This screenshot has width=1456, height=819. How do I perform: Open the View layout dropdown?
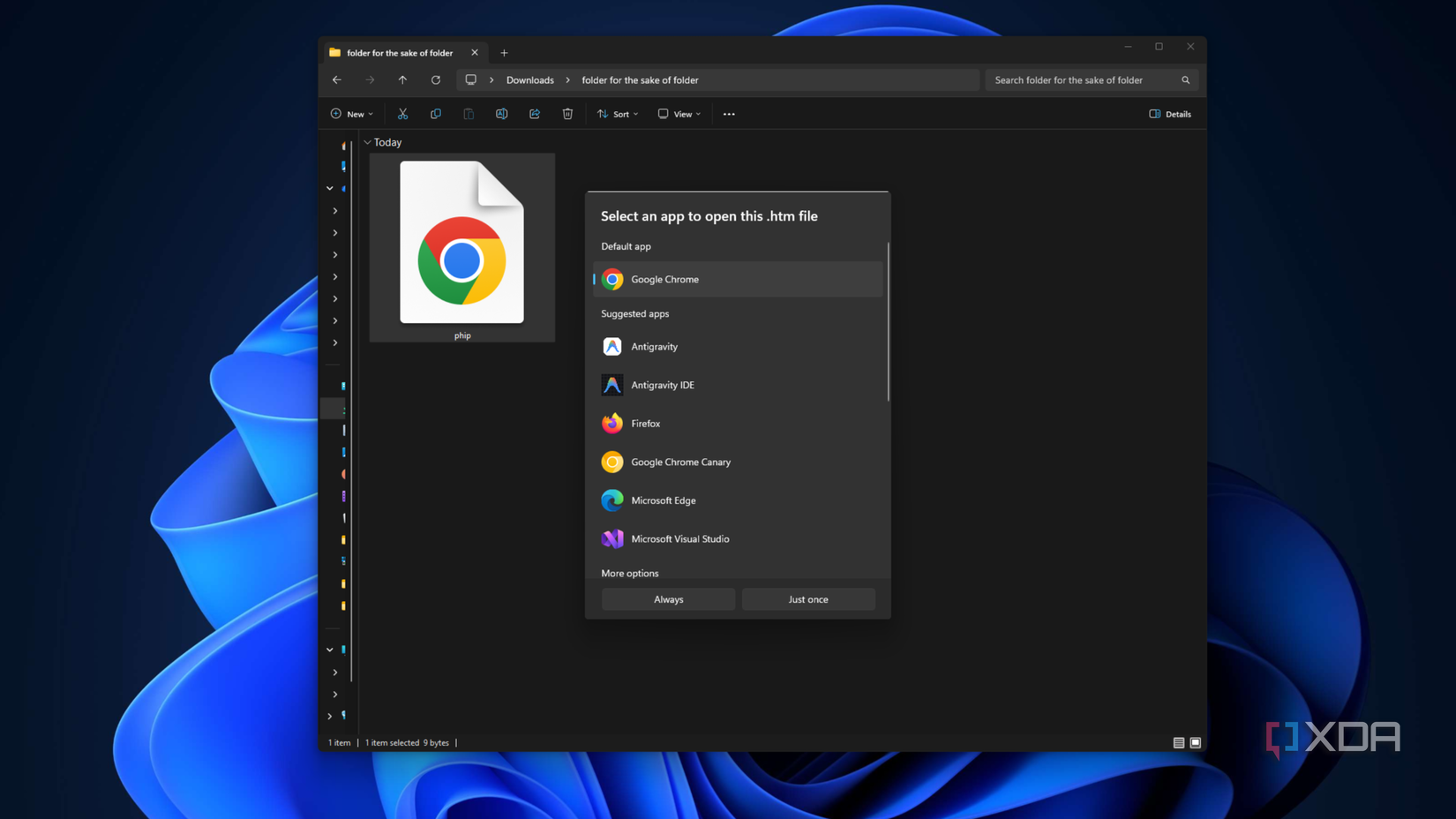tap(679, 114)
